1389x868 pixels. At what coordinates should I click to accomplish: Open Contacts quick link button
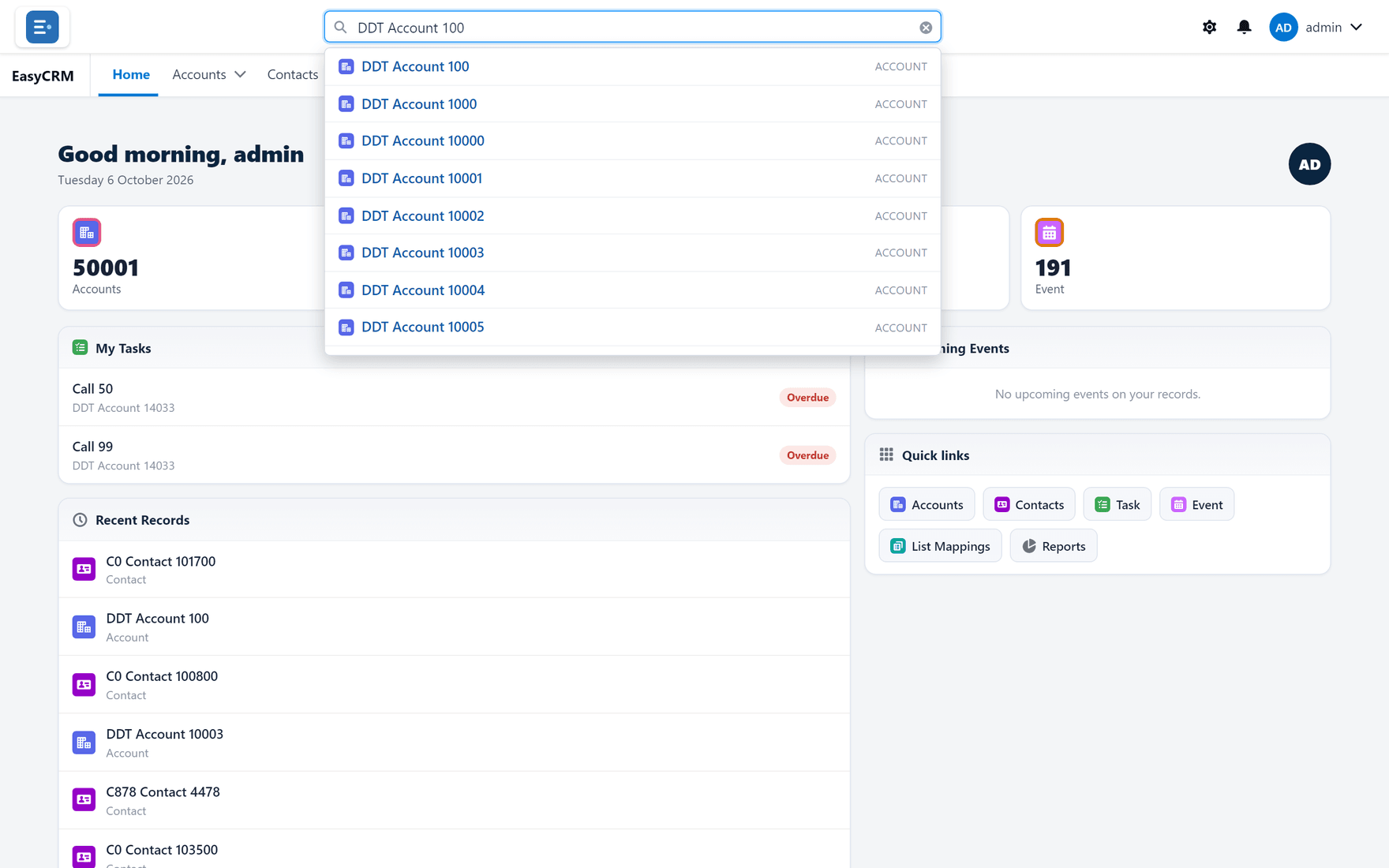click(1028, 504)
